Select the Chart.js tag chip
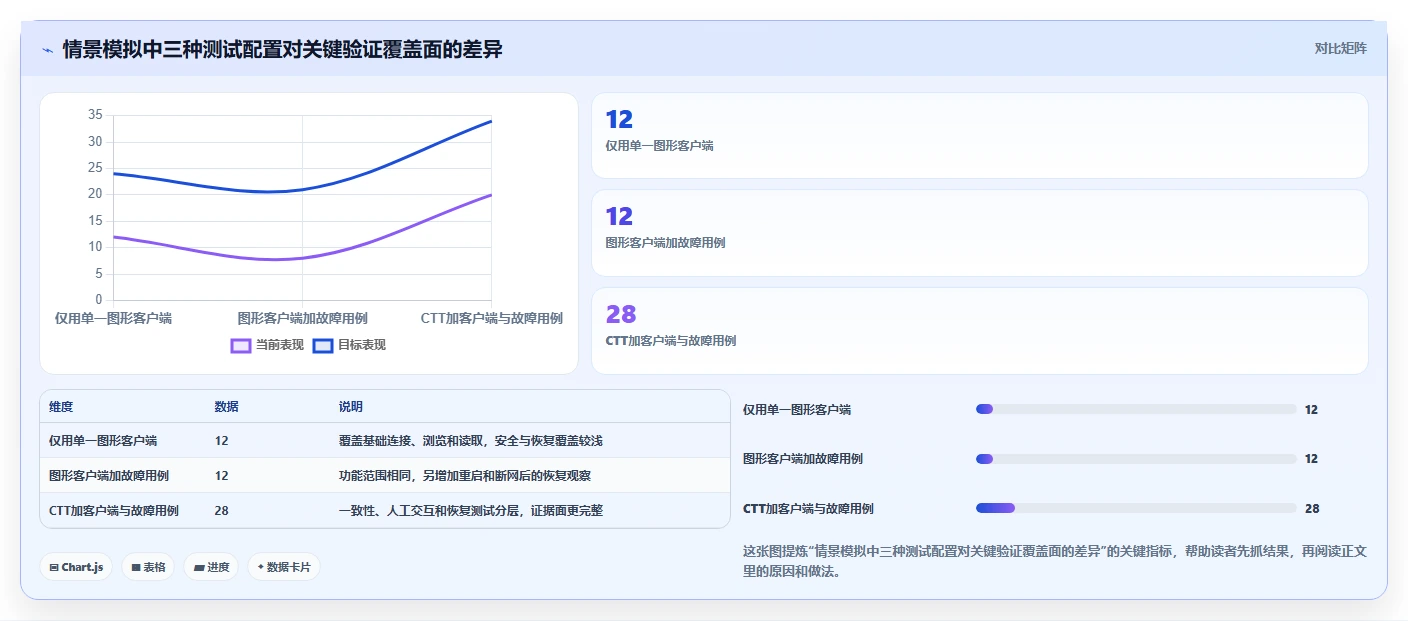 coord(76,567)
